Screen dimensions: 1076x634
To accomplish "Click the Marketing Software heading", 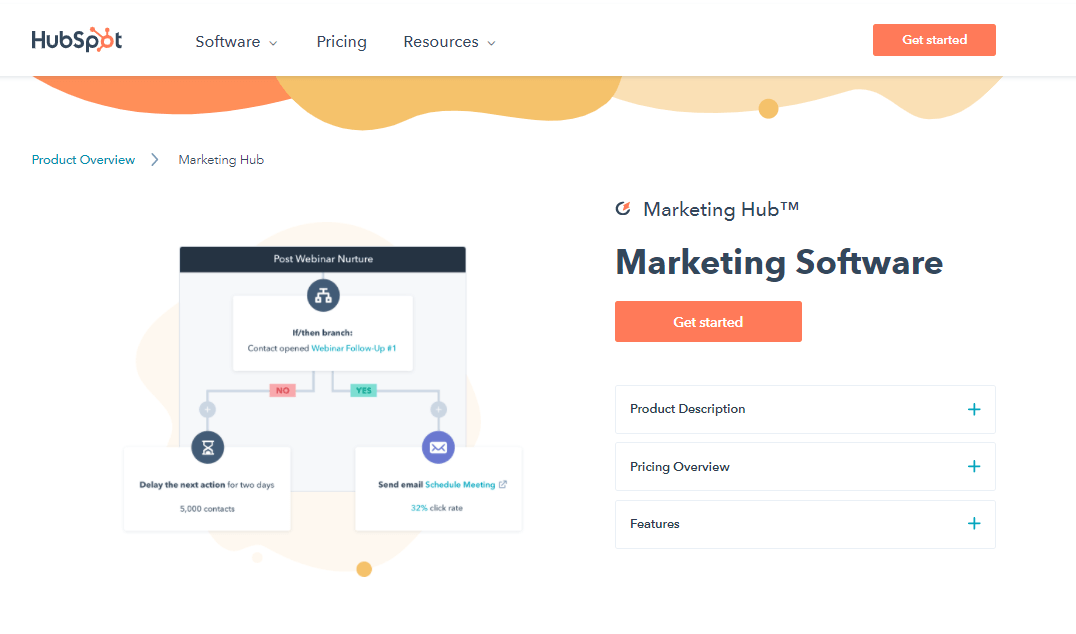I will (779, 263).
